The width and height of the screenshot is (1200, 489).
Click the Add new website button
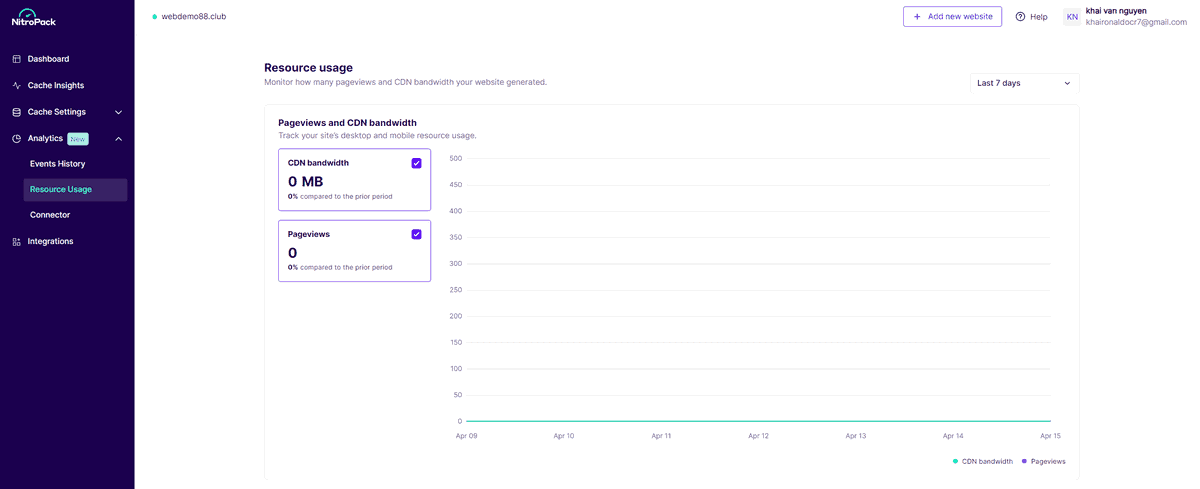[x=952, y=17]
